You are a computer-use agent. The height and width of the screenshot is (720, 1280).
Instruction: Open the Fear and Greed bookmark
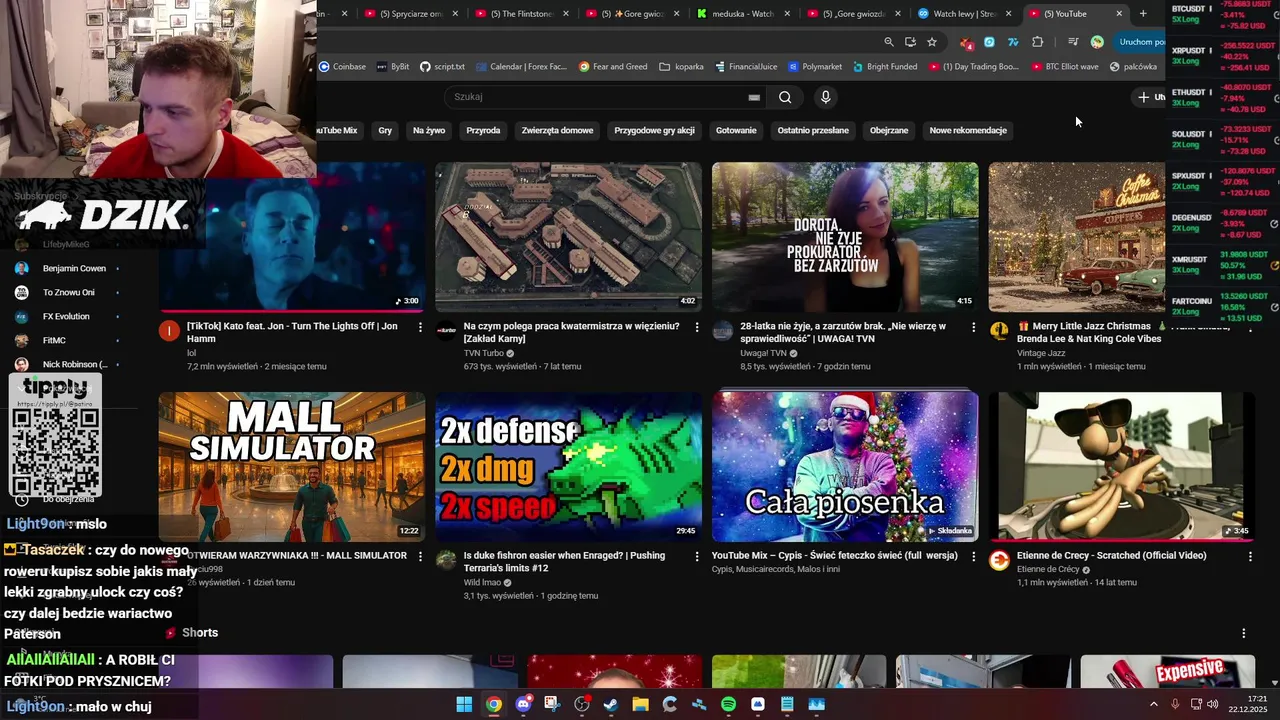(613, 67)
